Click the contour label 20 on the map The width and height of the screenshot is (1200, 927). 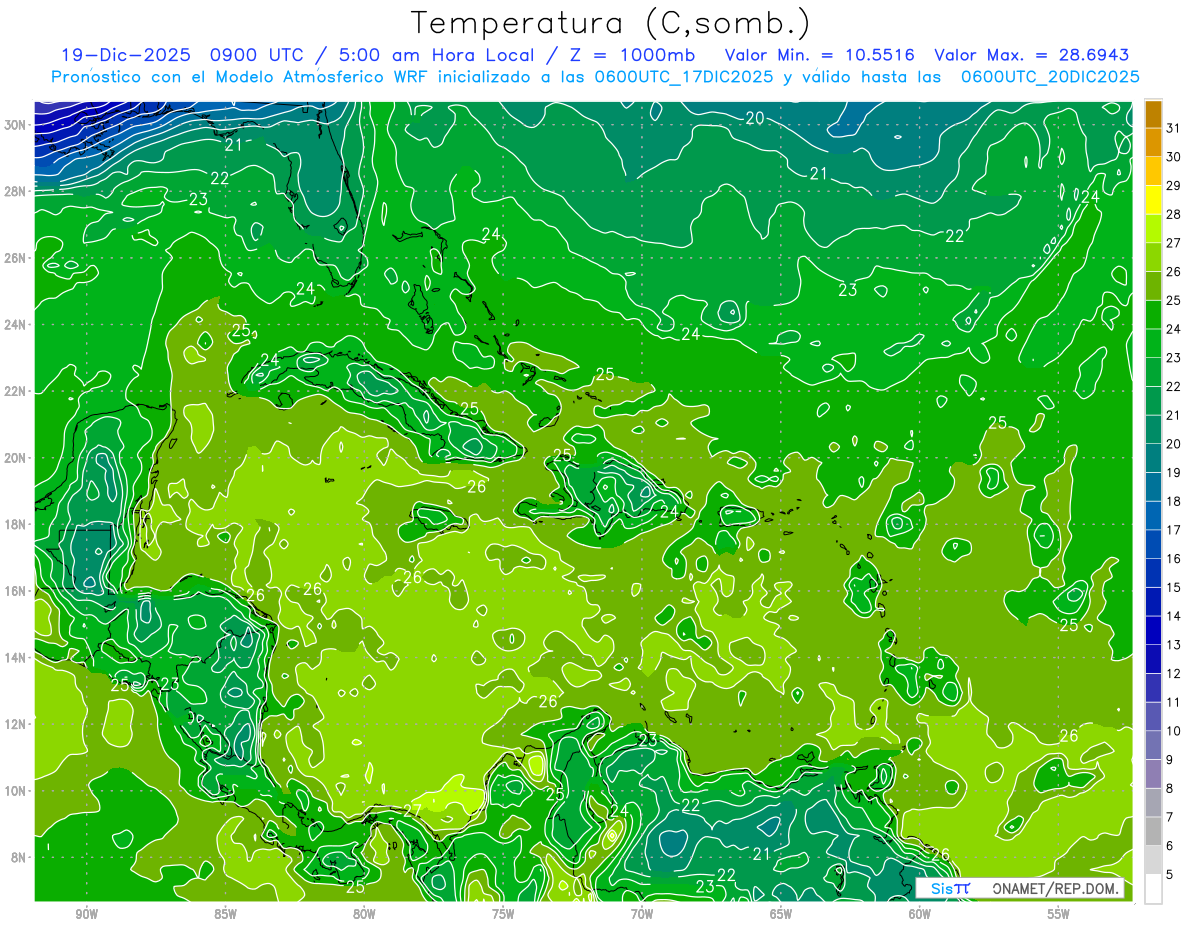click(755, 118)
